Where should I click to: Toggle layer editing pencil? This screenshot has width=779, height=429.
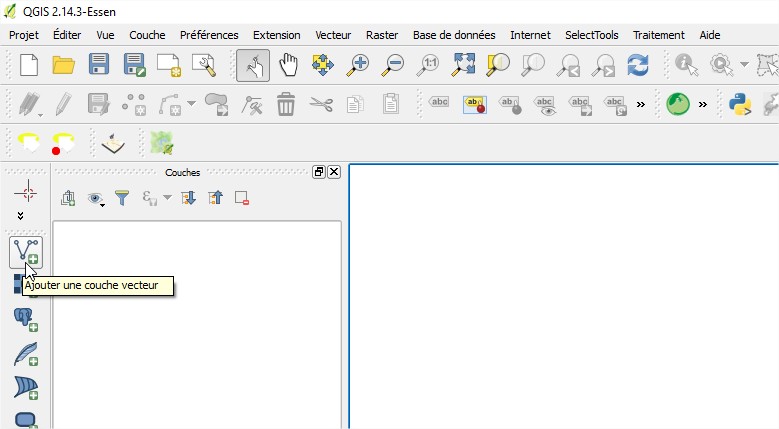(64, 105)
